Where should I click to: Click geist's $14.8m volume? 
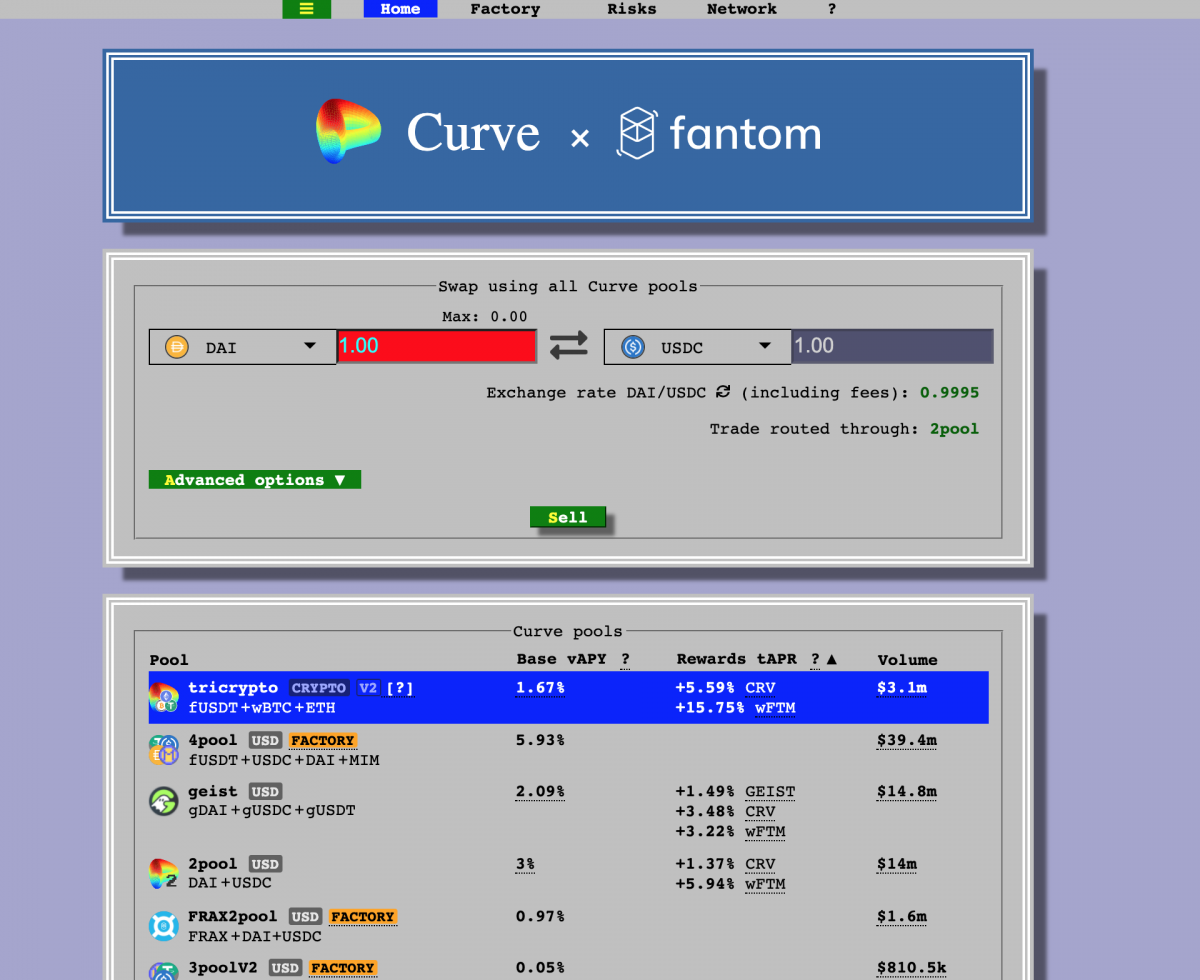click(x=907, y=792)
